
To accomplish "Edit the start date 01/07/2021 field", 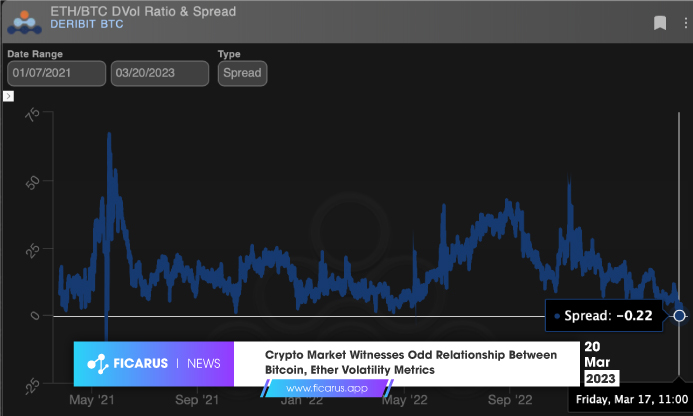I will click(57, 73).
